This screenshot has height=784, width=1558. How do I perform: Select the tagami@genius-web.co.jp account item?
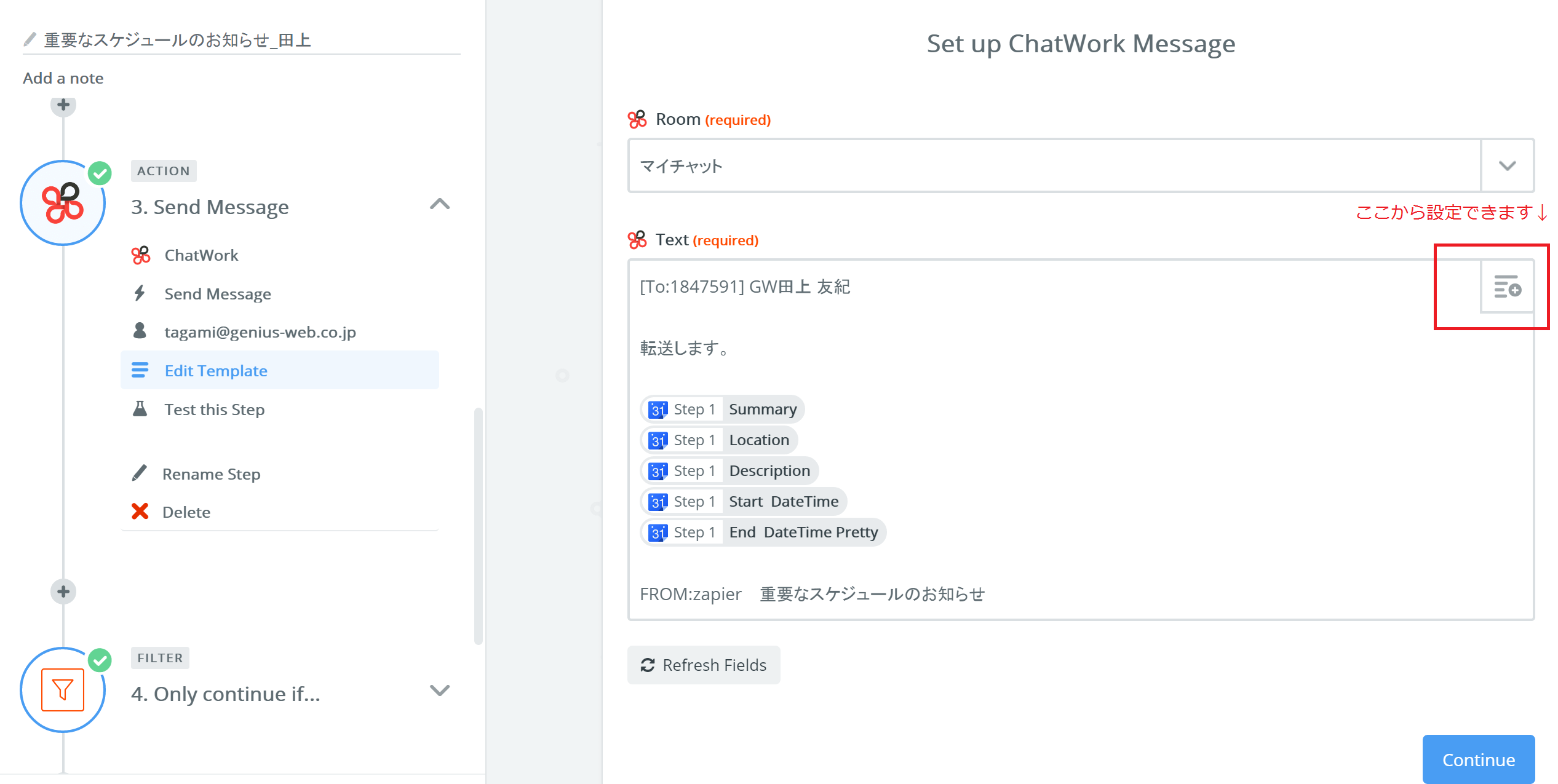coord(280,332)
